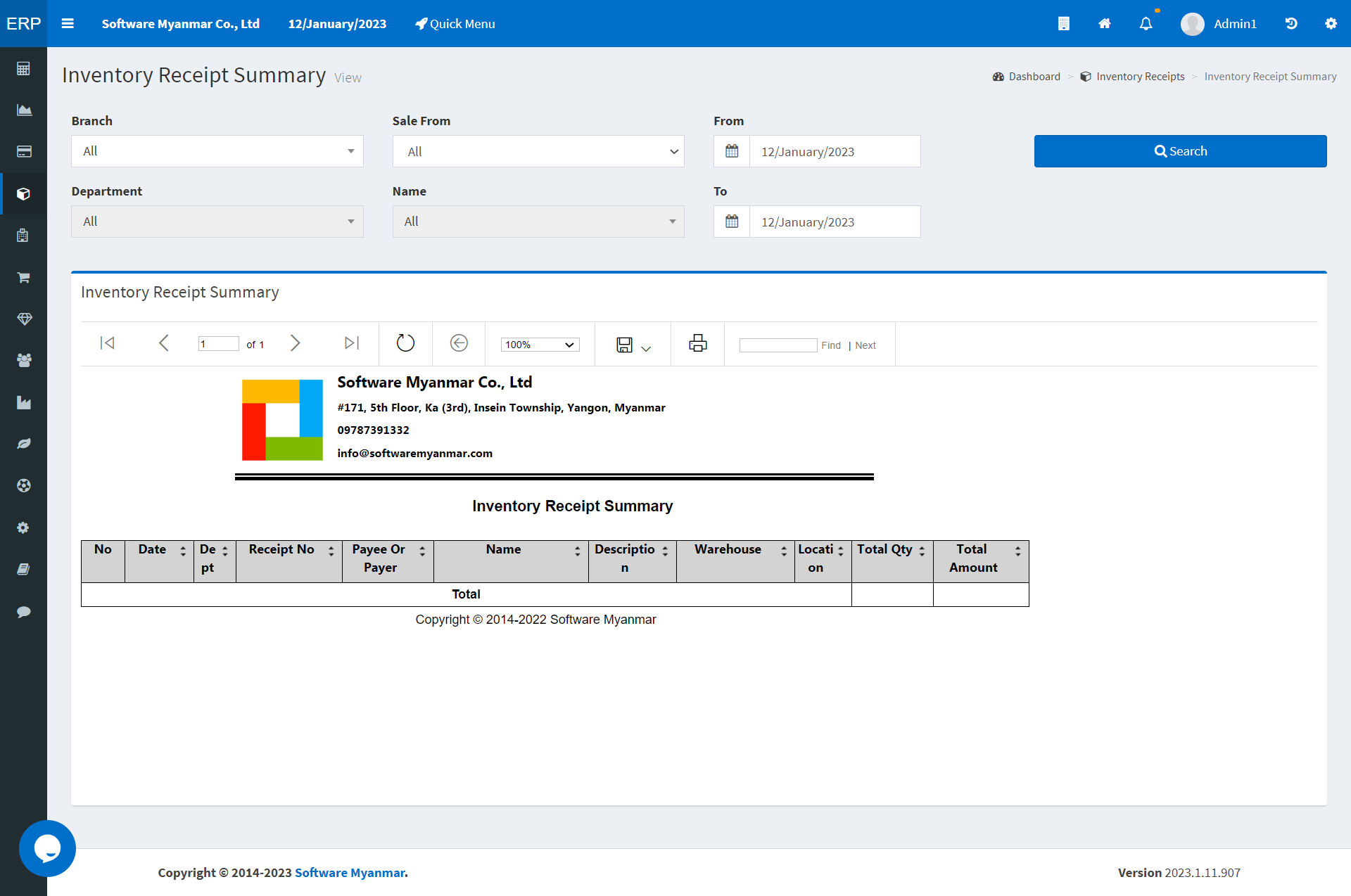Open users group icon in sidebar
1351x896 pixels.
tap(23, 360)
